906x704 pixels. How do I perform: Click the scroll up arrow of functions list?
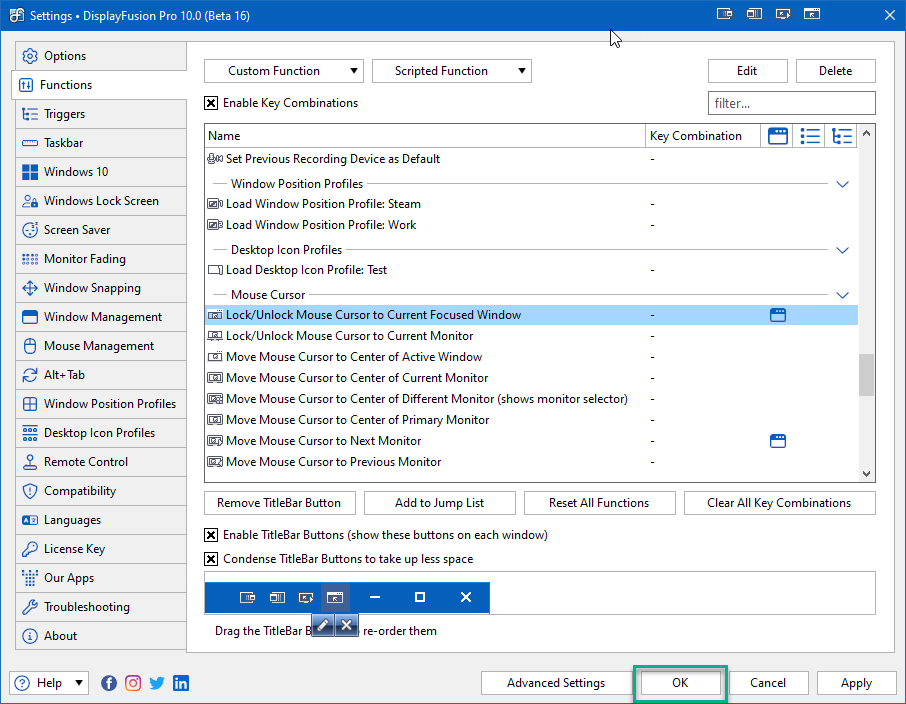pos(866,134)
